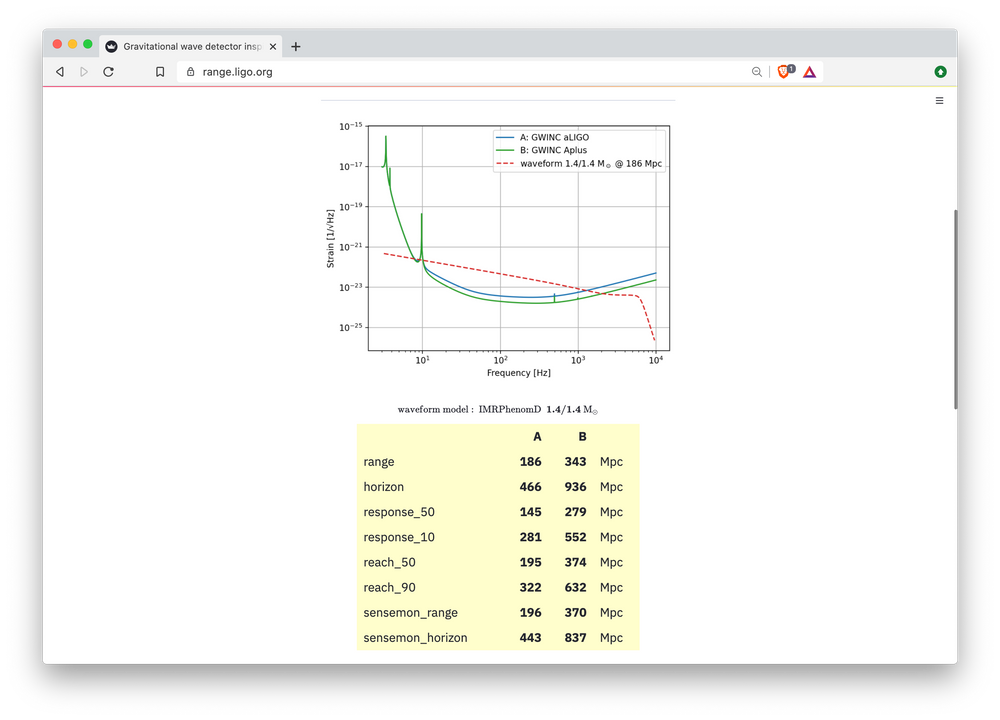This screenshot has height=720, width=1000.
Task: Click response_50 value 145
Action: [531, 512]
